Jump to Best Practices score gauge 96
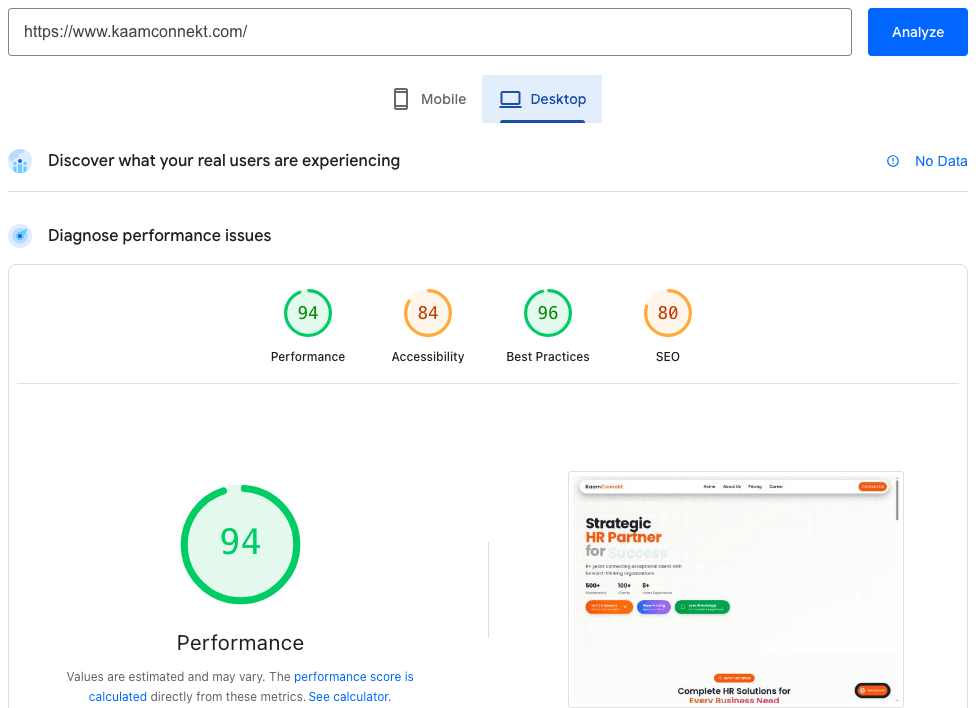This screenshot has height=708, width=980. click(x=548, y=312)
